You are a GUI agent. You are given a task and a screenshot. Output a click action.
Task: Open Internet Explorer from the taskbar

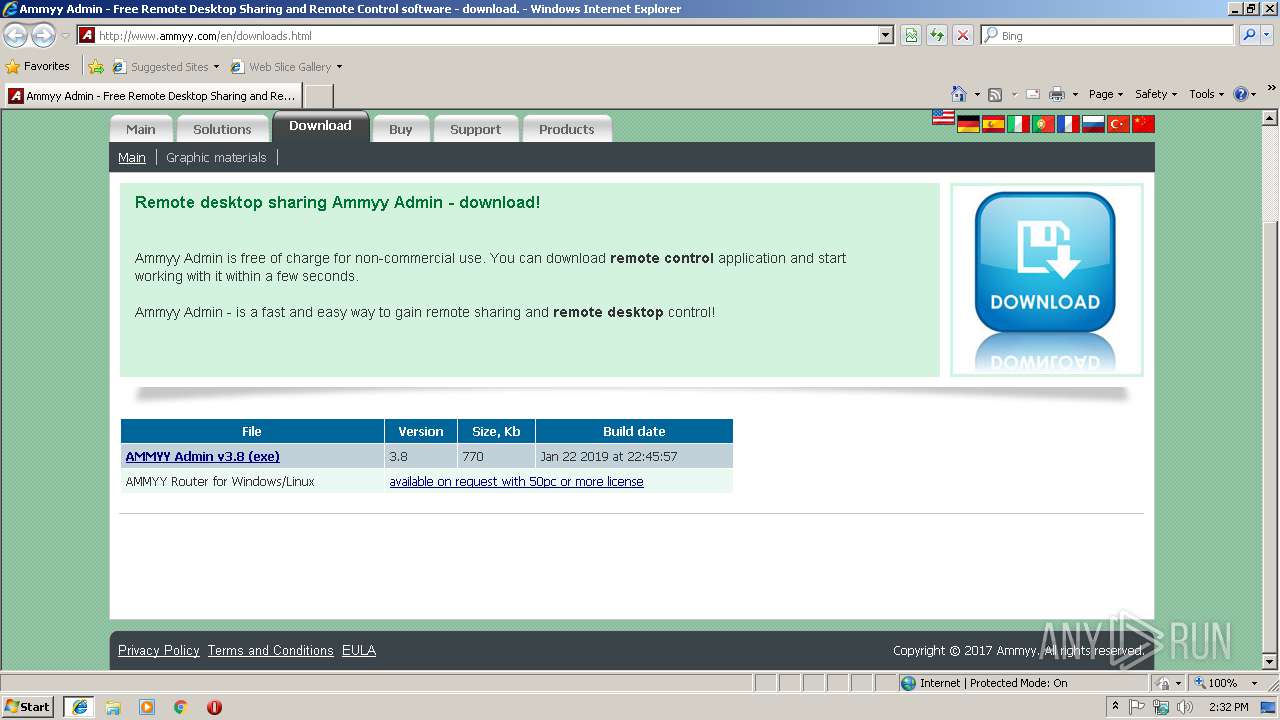[x=79, y=707]
